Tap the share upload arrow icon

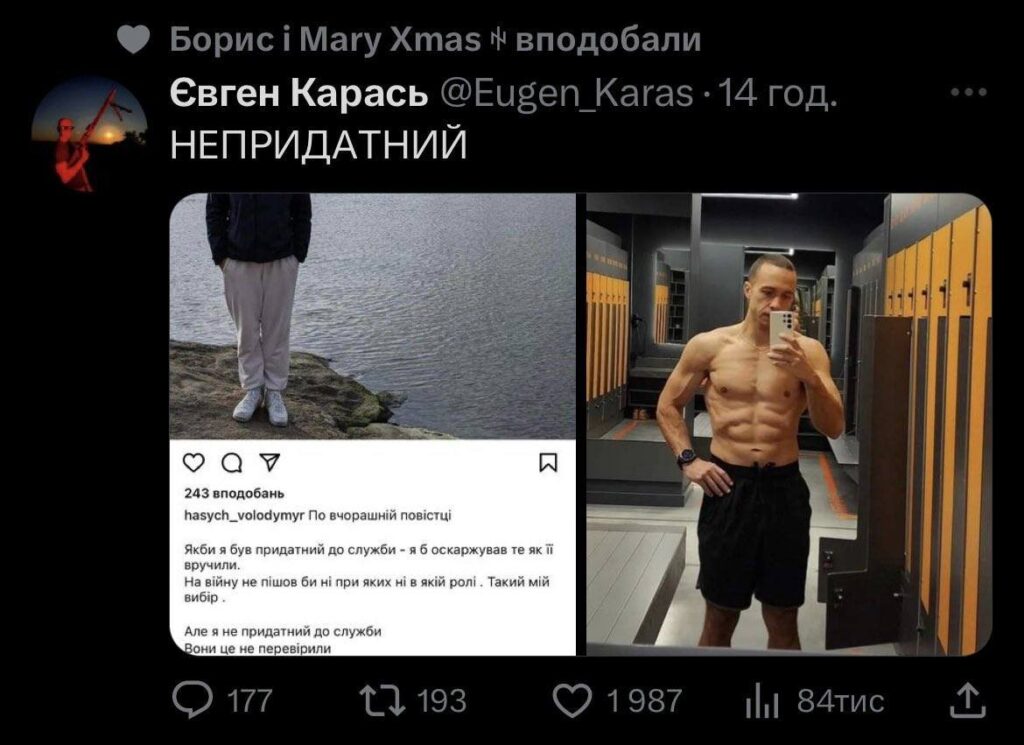click(x=967, y=700)
